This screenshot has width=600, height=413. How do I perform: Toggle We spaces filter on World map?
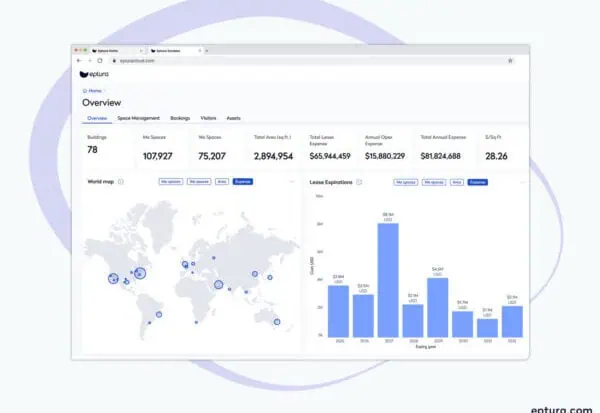tap(199, 181)
